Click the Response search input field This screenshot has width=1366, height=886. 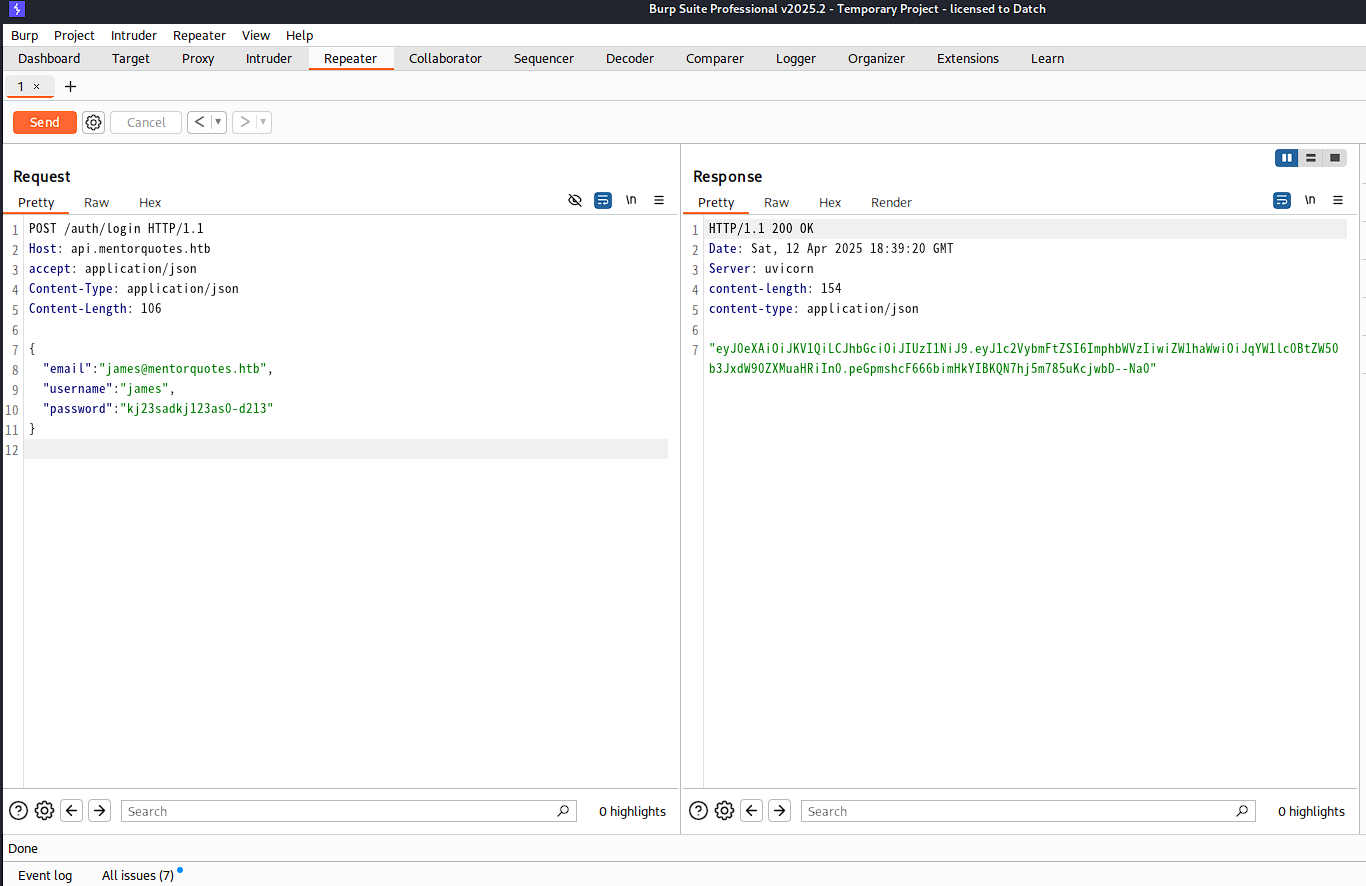[1028, 811]
